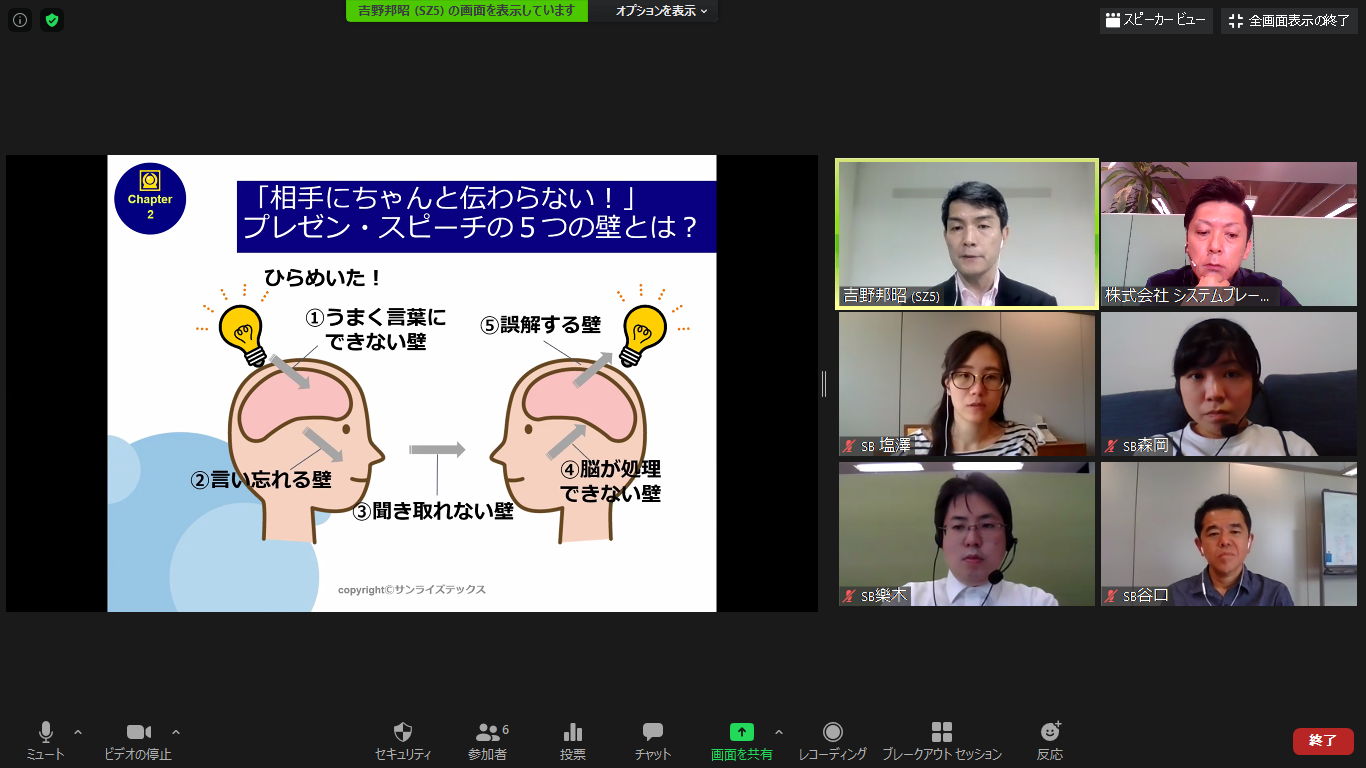The image size is (1366, 768).
Task: Open the meeting information icon
Action: click(x=20, y=20)
